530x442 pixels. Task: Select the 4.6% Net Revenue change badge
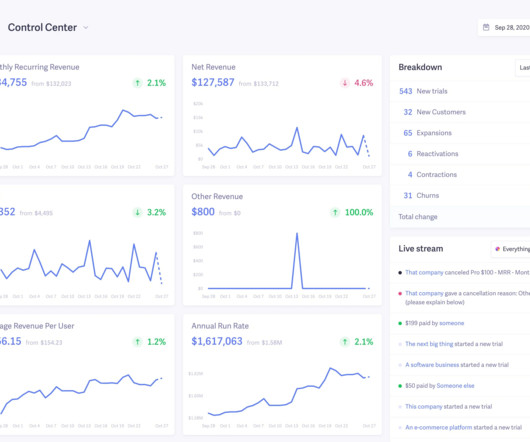(x=357, y=83)
